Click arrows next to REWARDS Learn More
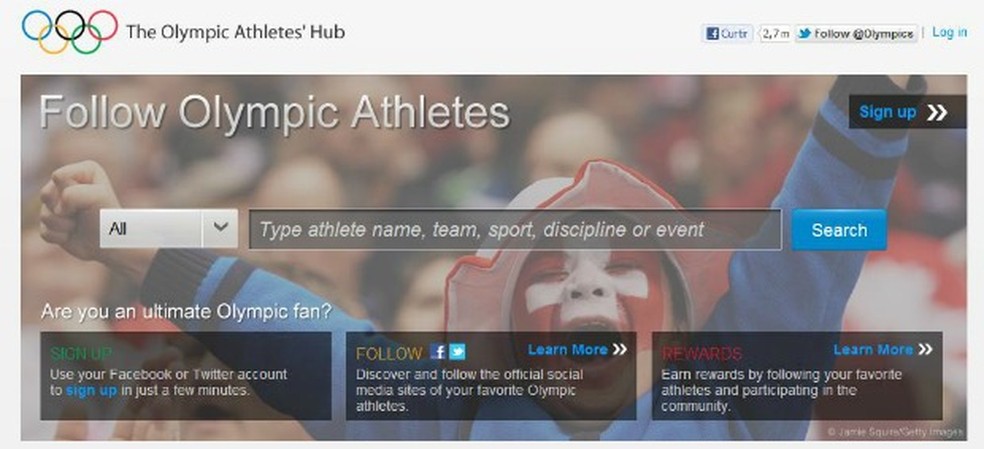984x449 pixels. [925, 349]
